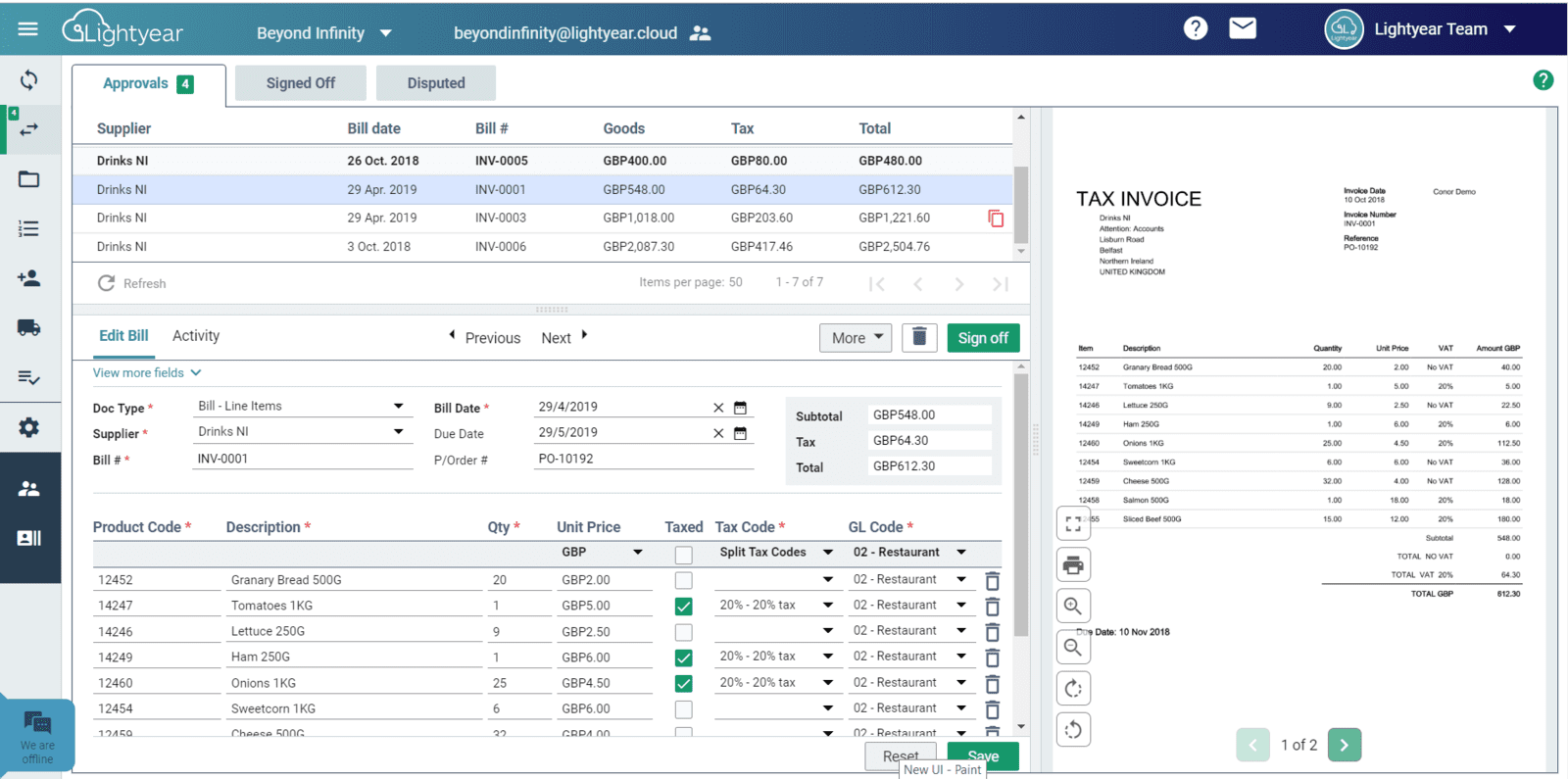1568x779 pixels.
Task: Open the add person sidebar icon
Action: (28, 278)
